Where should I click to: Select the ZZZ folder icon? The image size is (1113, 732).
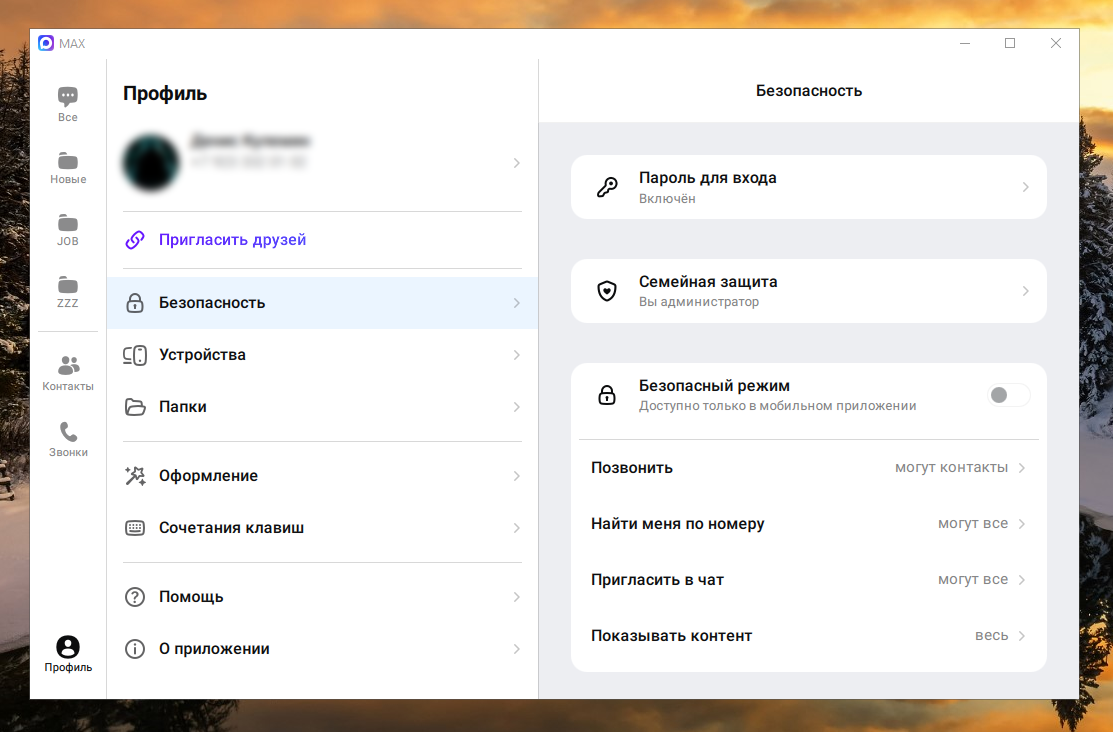(x=68, y=285)
